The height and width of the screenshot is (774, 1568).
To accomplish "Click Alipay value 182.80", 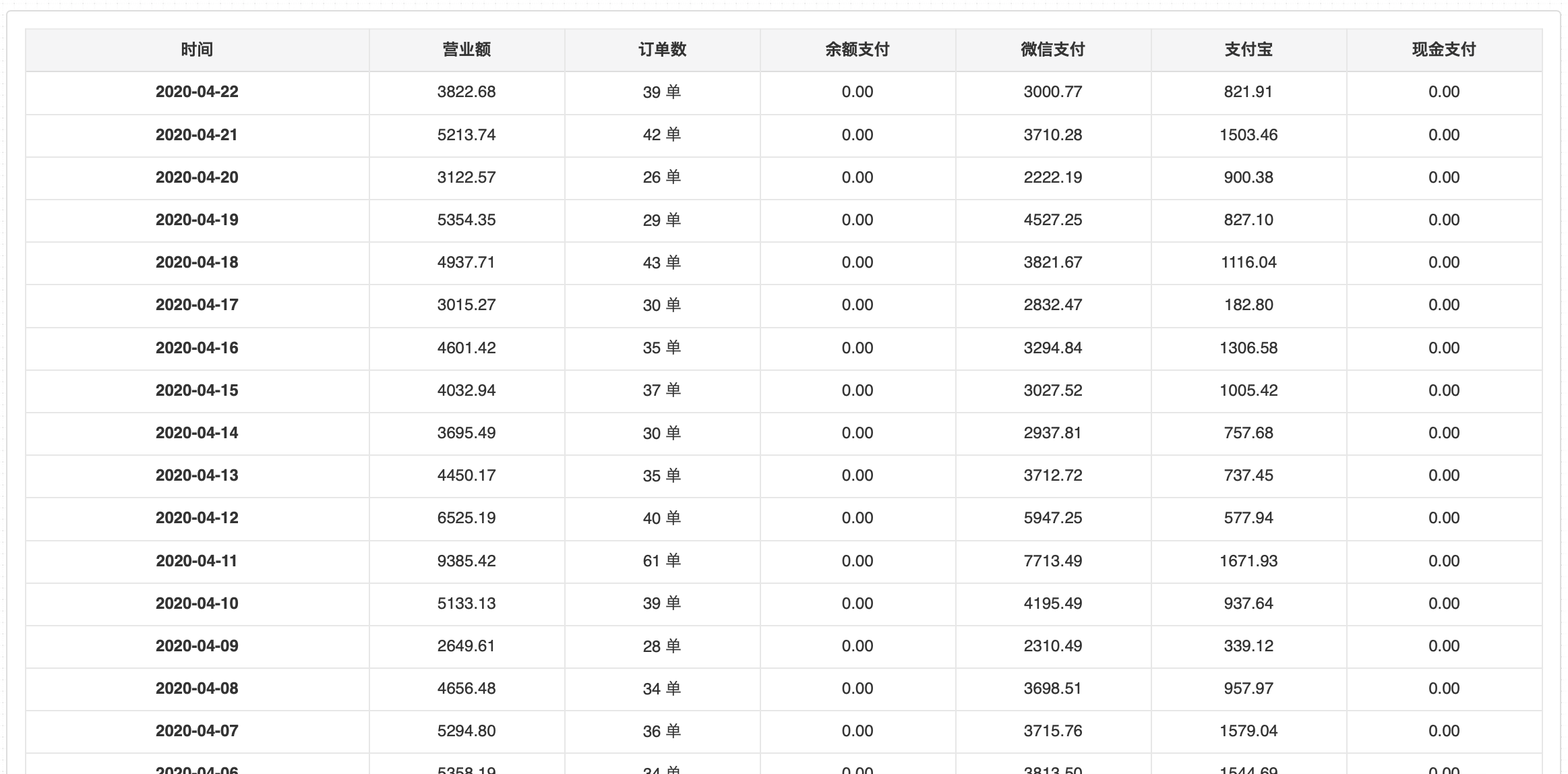I will click(x=1248, y=305).
